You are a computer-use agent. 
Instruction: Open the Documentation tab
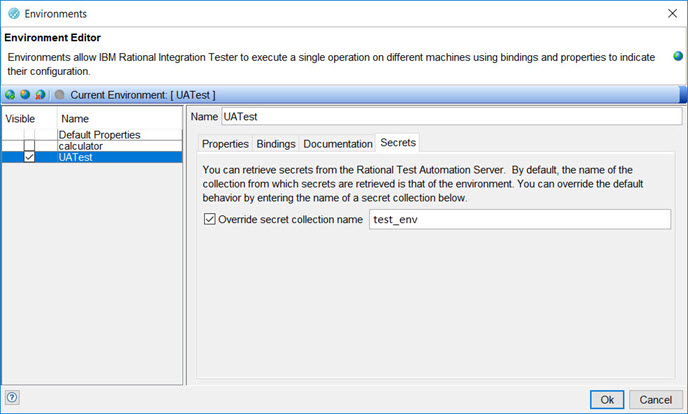[338, 144]
